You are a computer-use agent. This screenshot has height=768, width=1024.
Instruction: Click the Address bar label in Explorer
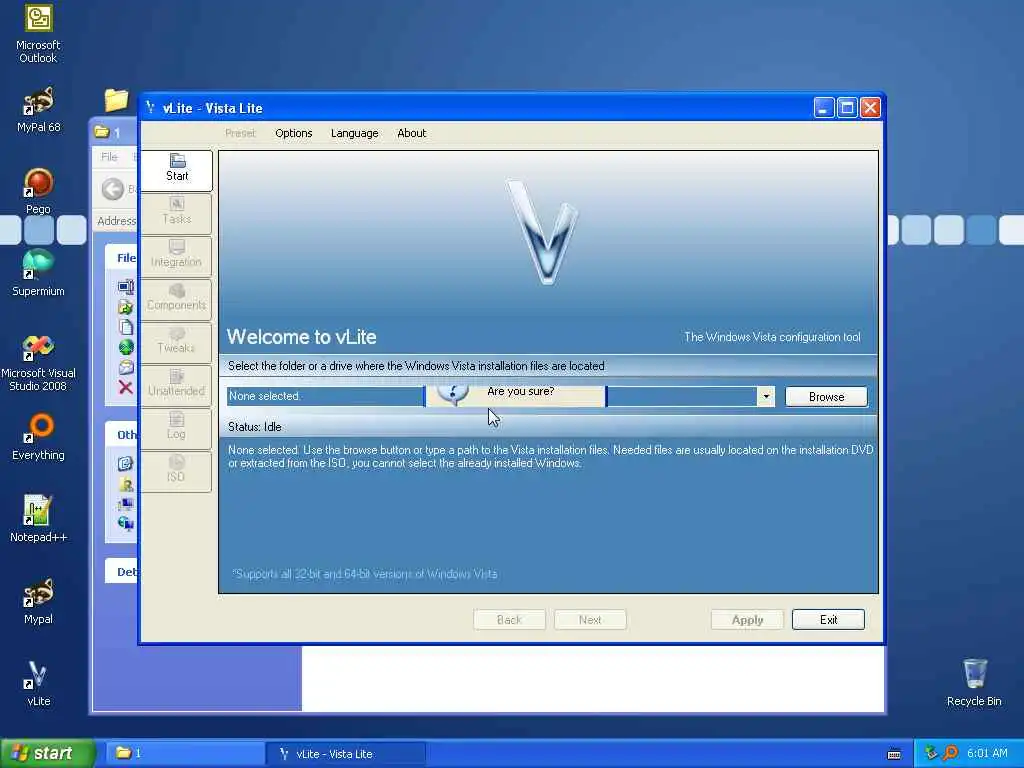116,221
